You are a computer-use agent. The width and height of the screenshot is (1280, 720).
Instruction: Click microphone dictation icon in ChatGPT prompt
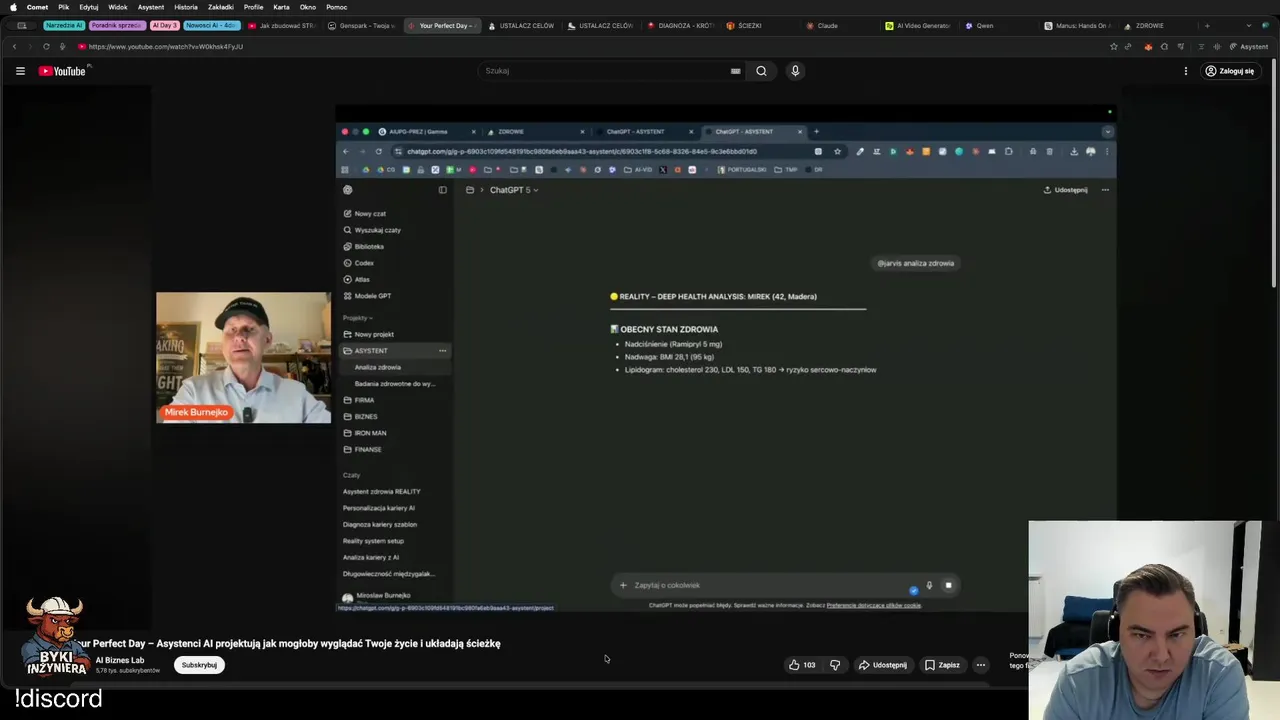click(929, 585)
